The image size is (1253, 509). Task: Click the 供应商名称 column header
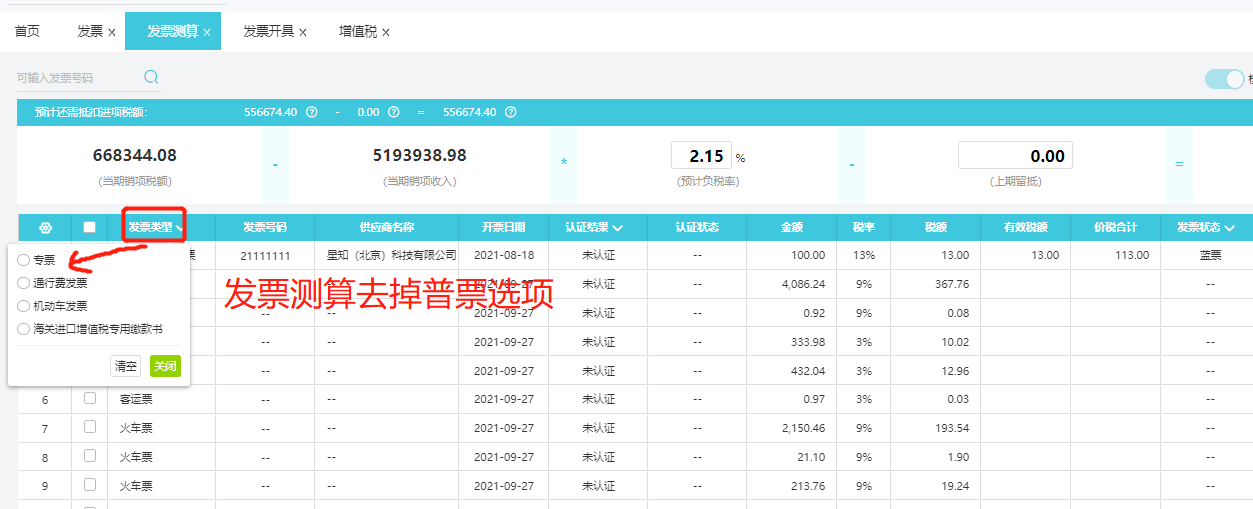pos(386,227)
